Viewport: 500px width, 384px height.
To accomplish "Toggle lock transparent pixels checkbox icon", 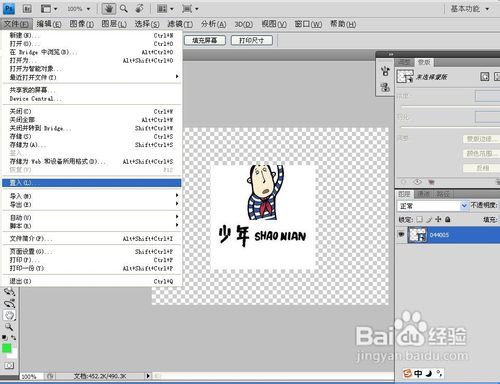I will [419, 219].
